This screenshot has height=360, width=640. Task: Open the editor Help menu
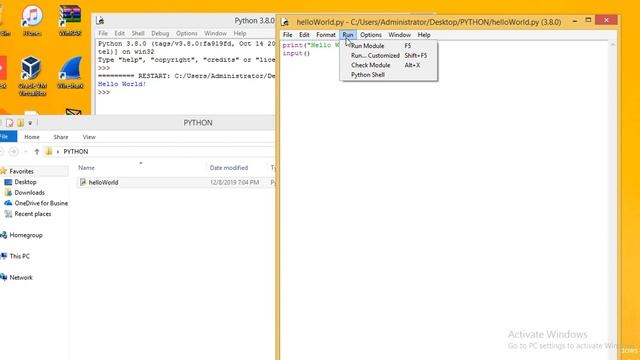pos(424,35)
